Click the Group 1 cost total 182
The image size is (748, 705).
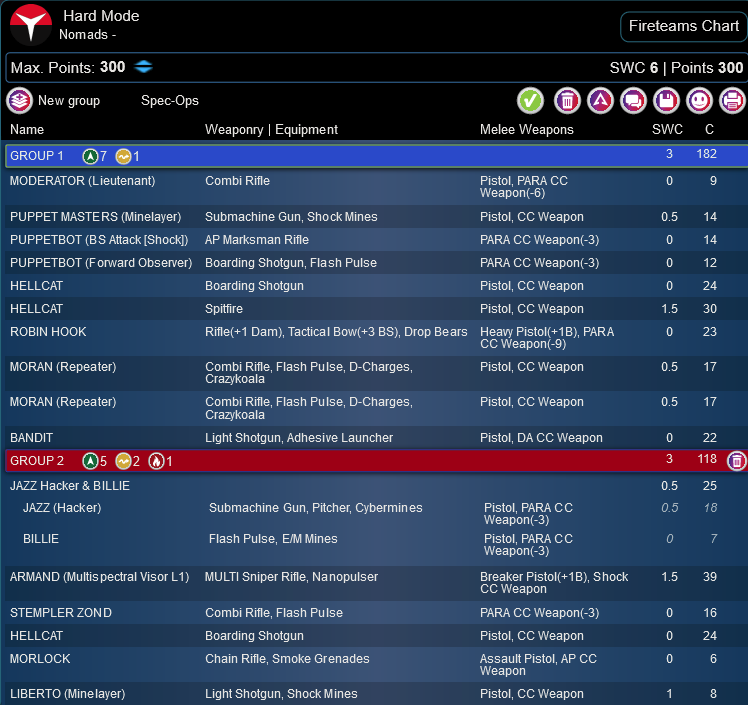point(706,154)
